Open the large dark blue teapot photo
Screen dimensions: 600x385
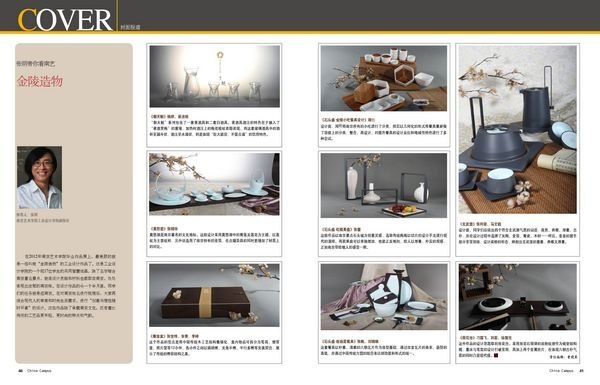tap(518, 129)
